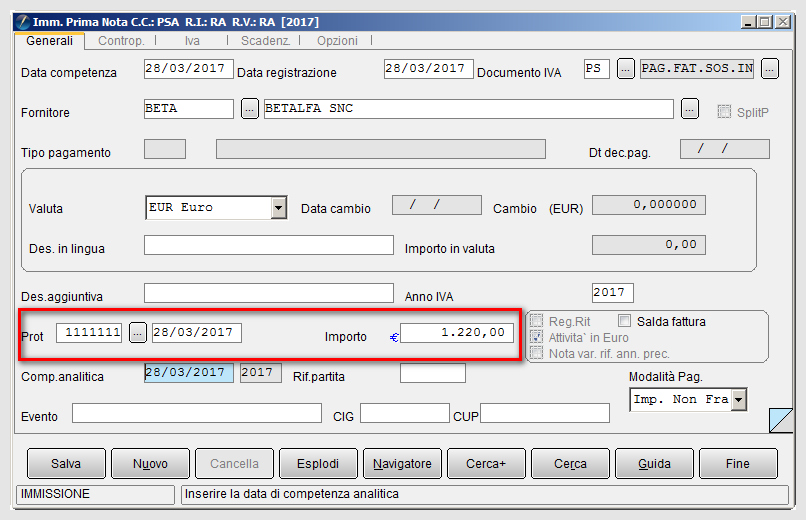Click the Salva button
Image resolution: width=806 pixels, height=520 pixels.
(66, 463)
